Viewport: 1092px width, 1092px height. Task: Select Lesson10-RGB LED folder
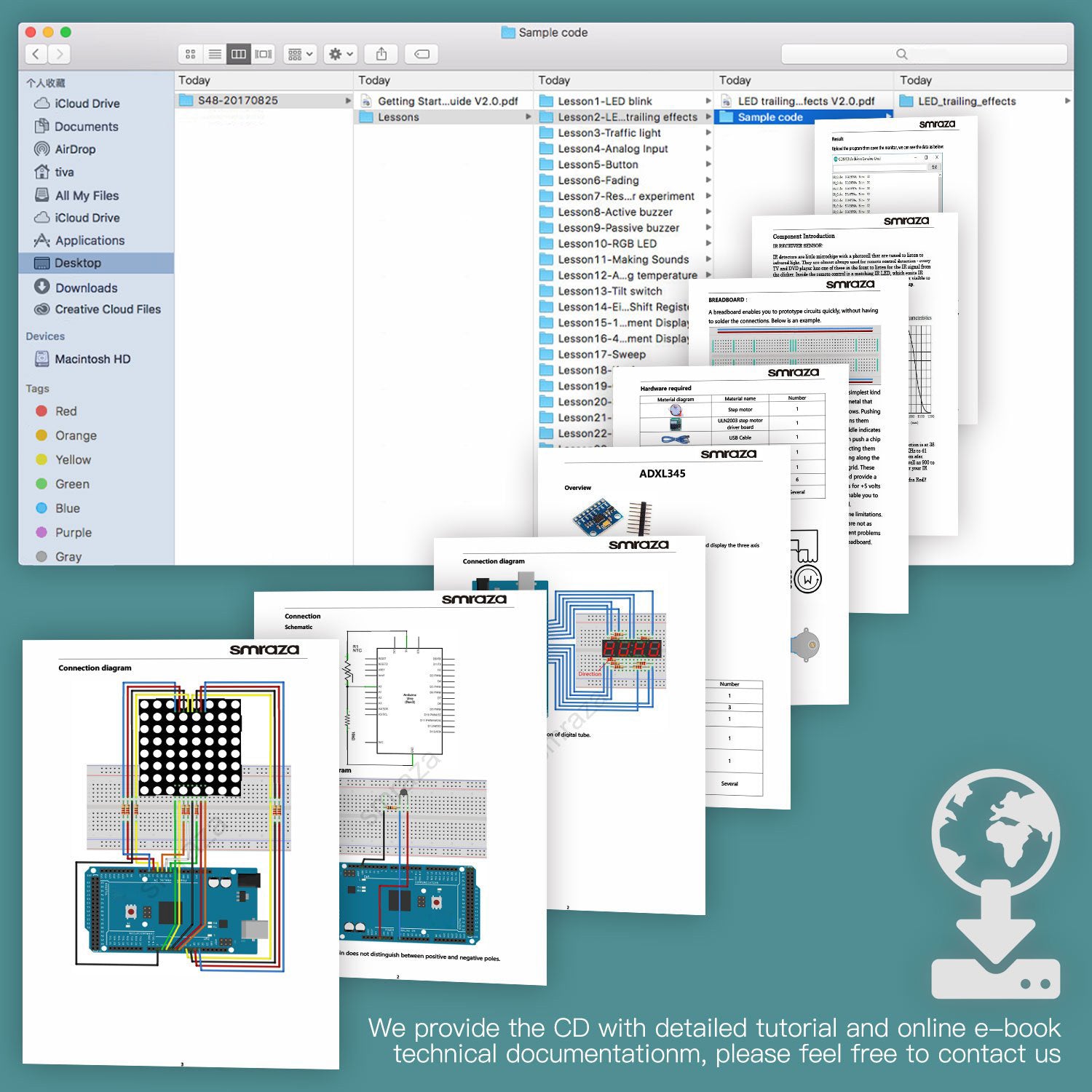[x=598, y=244]
